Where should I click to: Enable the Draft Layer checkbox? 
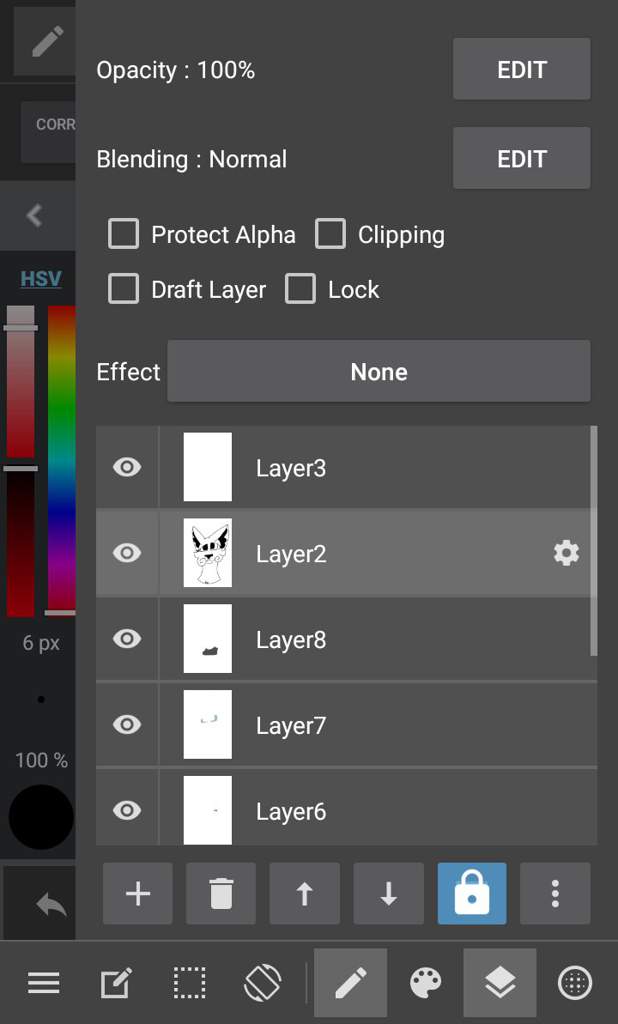(123, 289)
